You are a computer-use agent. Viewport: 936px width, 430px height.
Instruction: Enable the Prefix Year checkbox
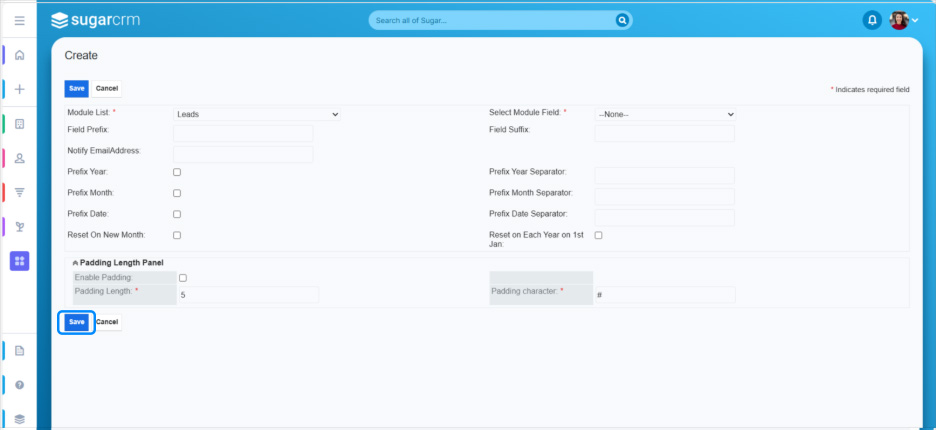(177, 172)
